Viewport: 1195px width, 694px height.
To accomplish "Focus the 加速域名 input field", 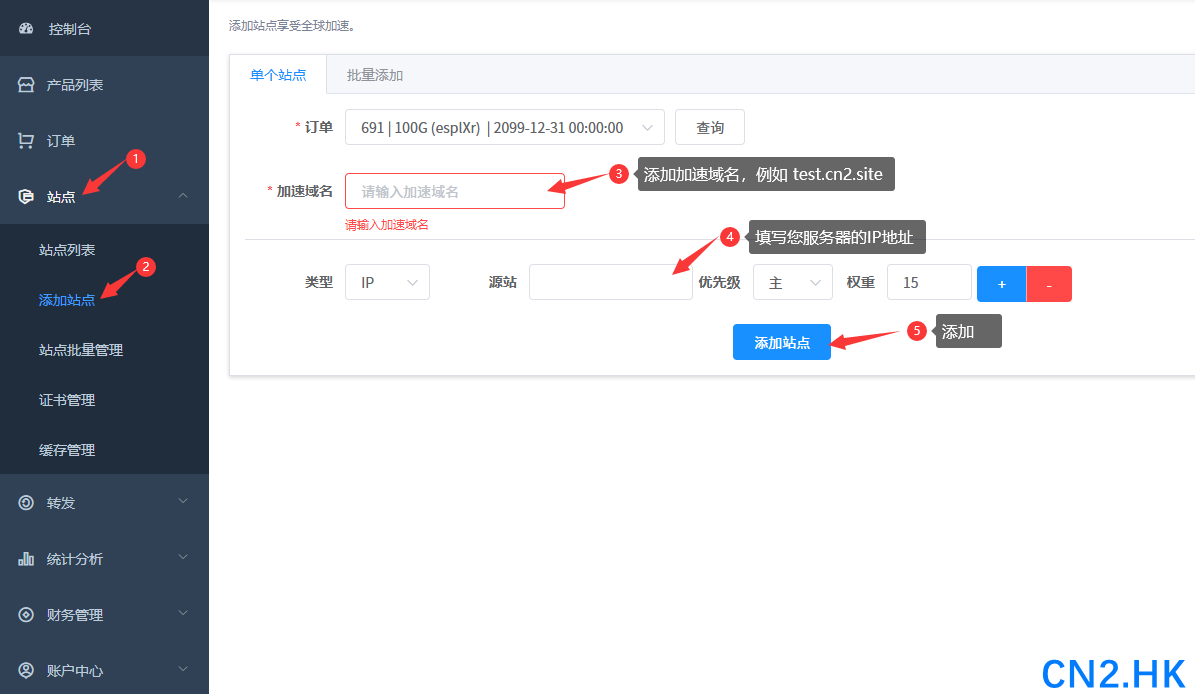I will click(x=455, y=191).
